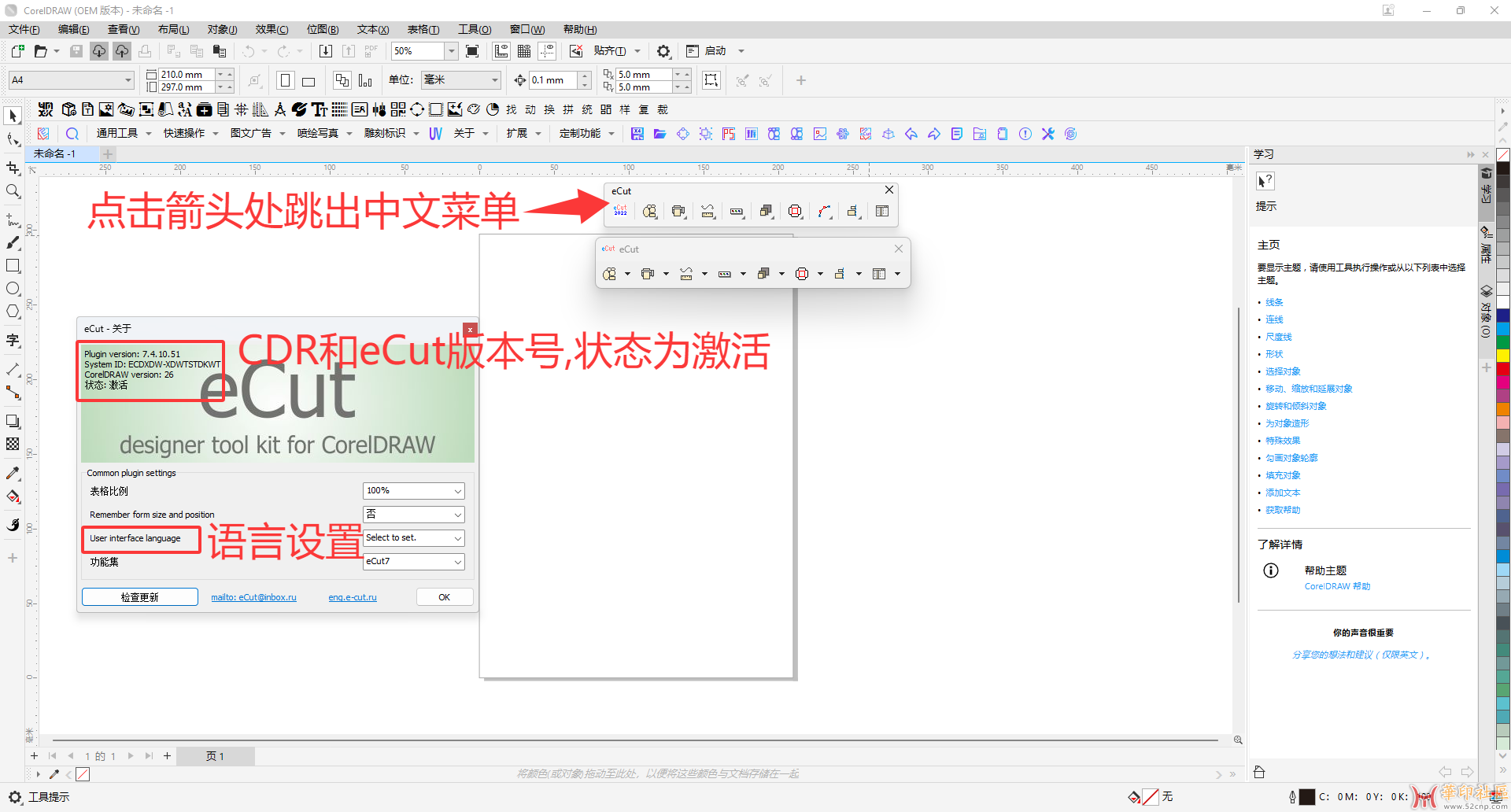This screenshot has height=812, width=1511.
Task: Select the Ellipse tool
Action: [x=13, y=289]
